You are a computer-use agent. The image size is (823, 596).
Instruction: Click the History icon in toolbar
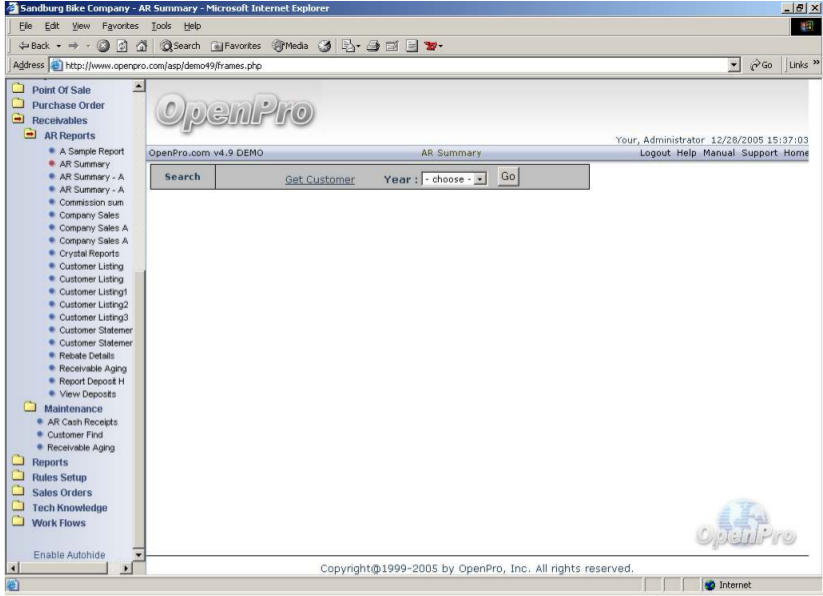[x=326, y=45]
